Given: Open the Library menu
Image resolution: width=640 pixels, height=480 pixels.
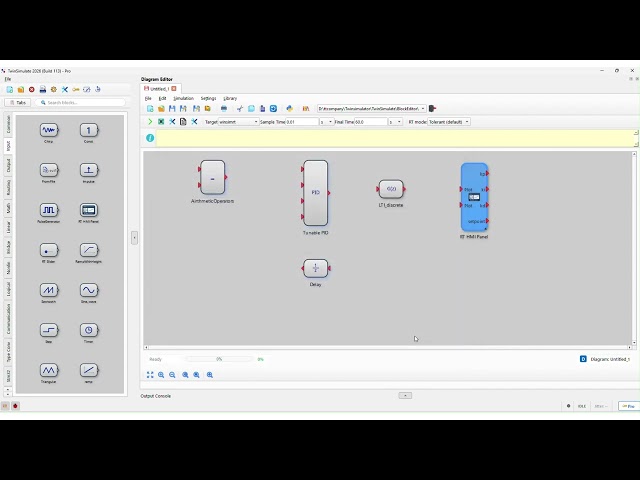Looking at the screenshot, I should coord(230,98).
